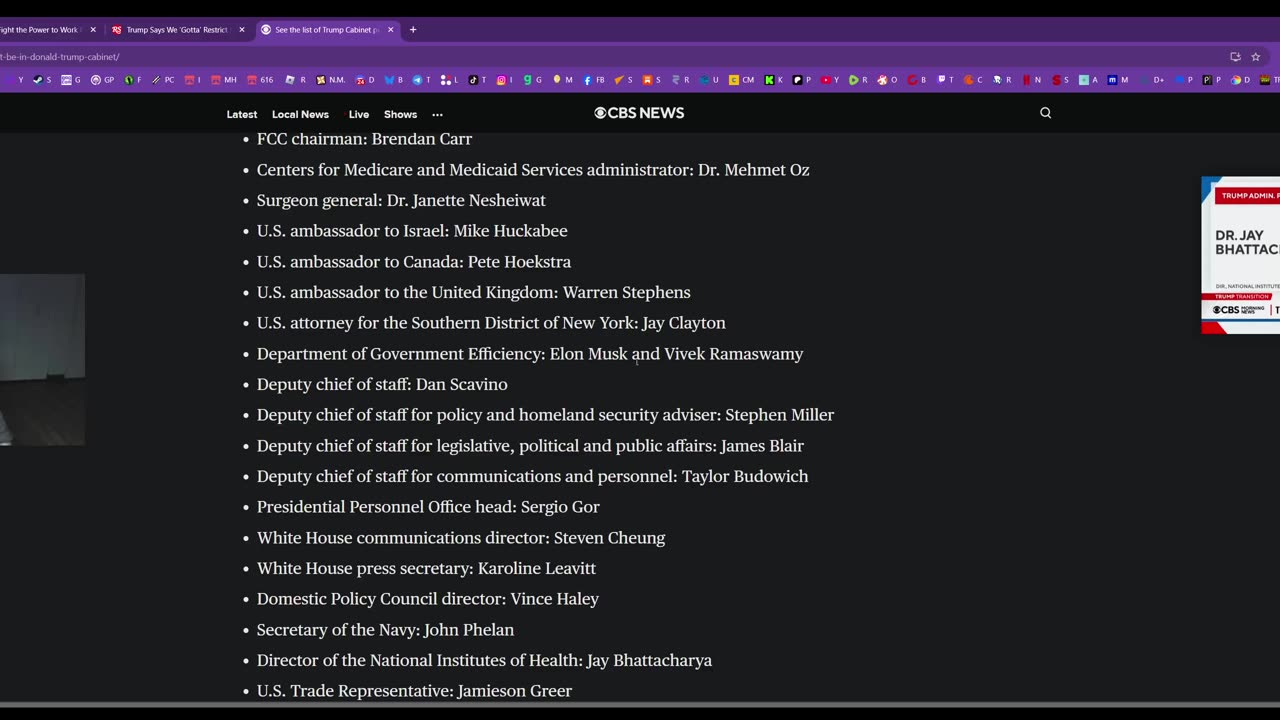Click 'Presidential Personnel Office head: Sergio Gor'
Viewport: 1280px width, 720px height.
428,507
